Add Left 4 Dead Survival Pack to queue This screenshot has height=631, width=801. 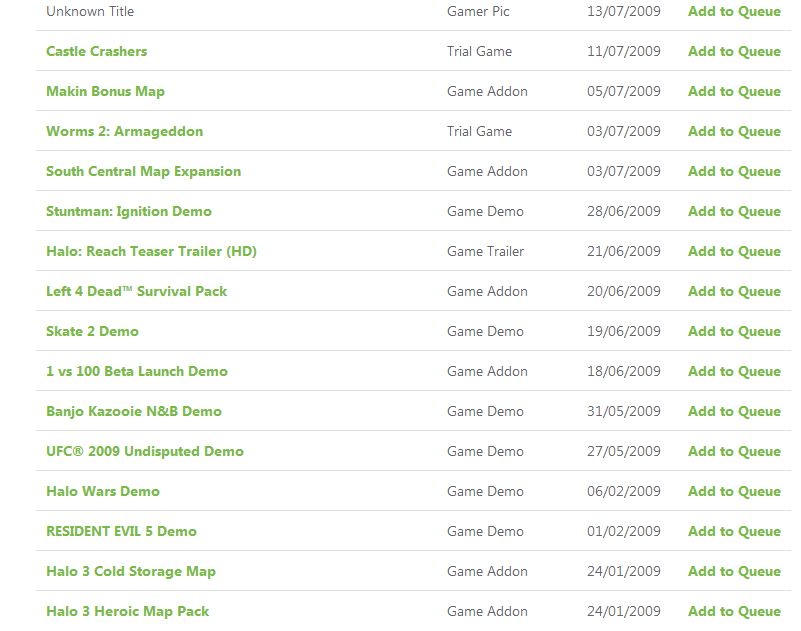tap(734, 291)
